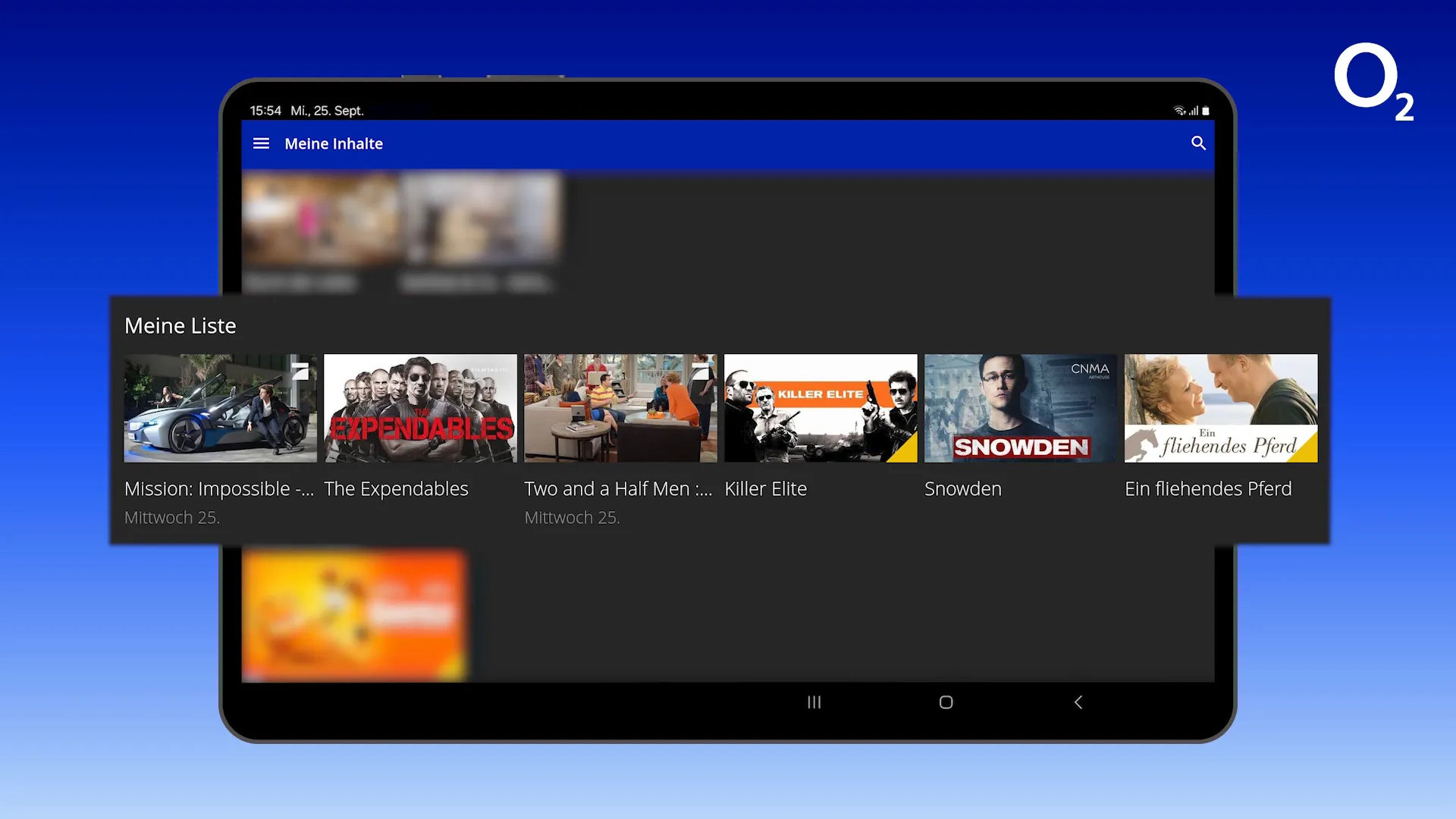1456x819 pixels.
Task: Open the Ein fliehendes Pferd thumbnail
Action: 1221,408
